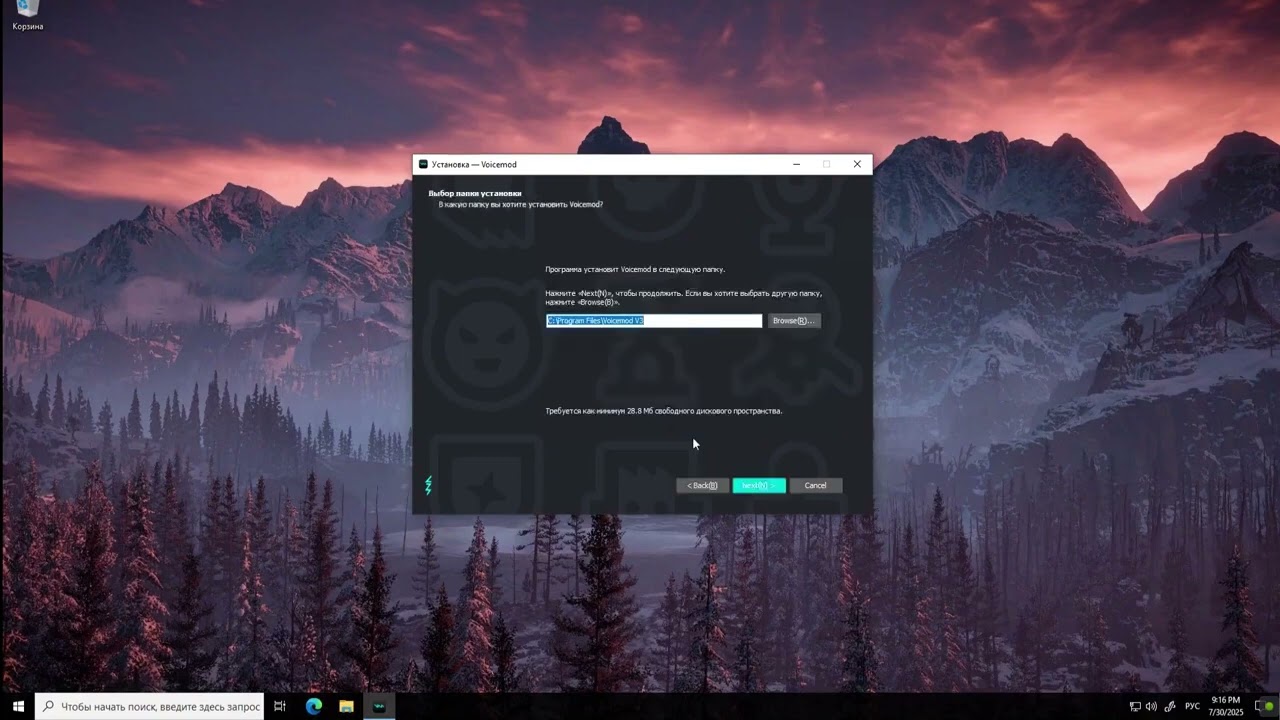This screenshot has height=720, width=1280.
Task: Click the pen/ink tray icon
Action: click(x=1170, y=707)
